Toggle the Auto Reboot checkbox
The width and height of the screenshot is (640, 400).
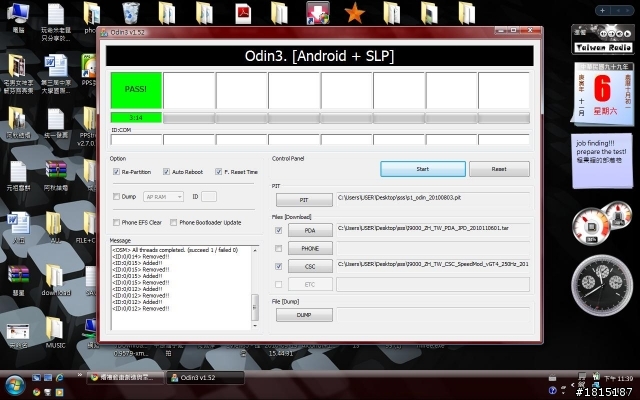(166, 172)
